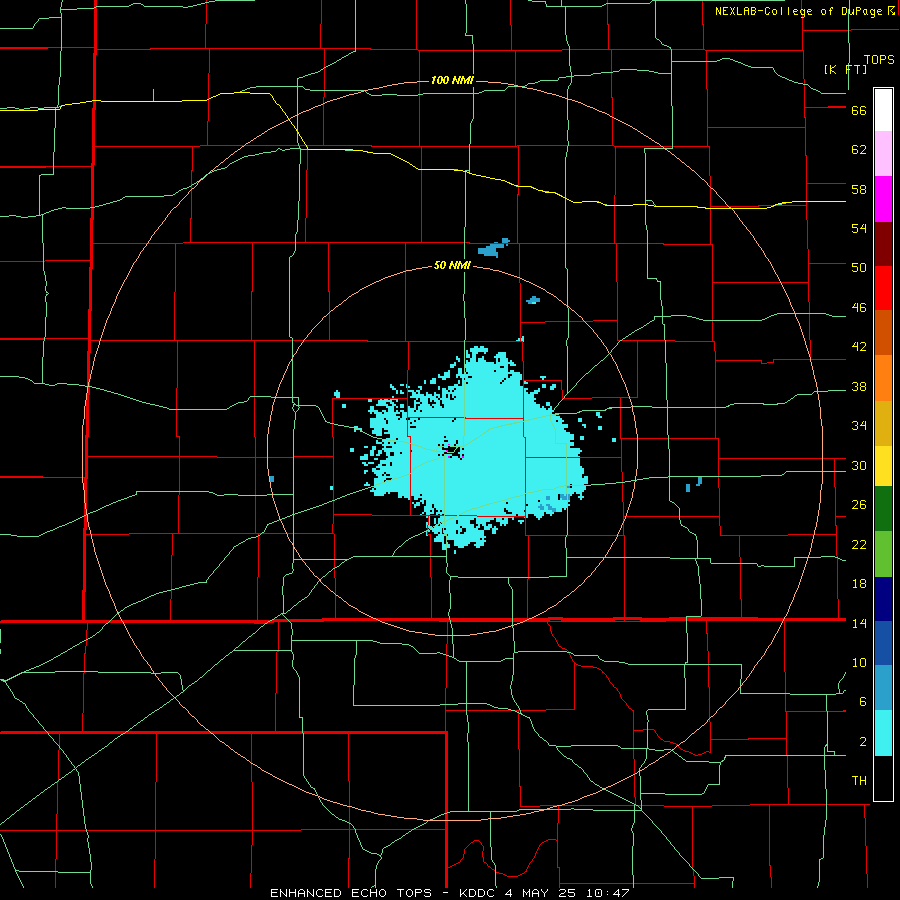This screenshot has width=900, height=900.
Task: Click the legend value '26'
Action: click(x=859, y=505)
